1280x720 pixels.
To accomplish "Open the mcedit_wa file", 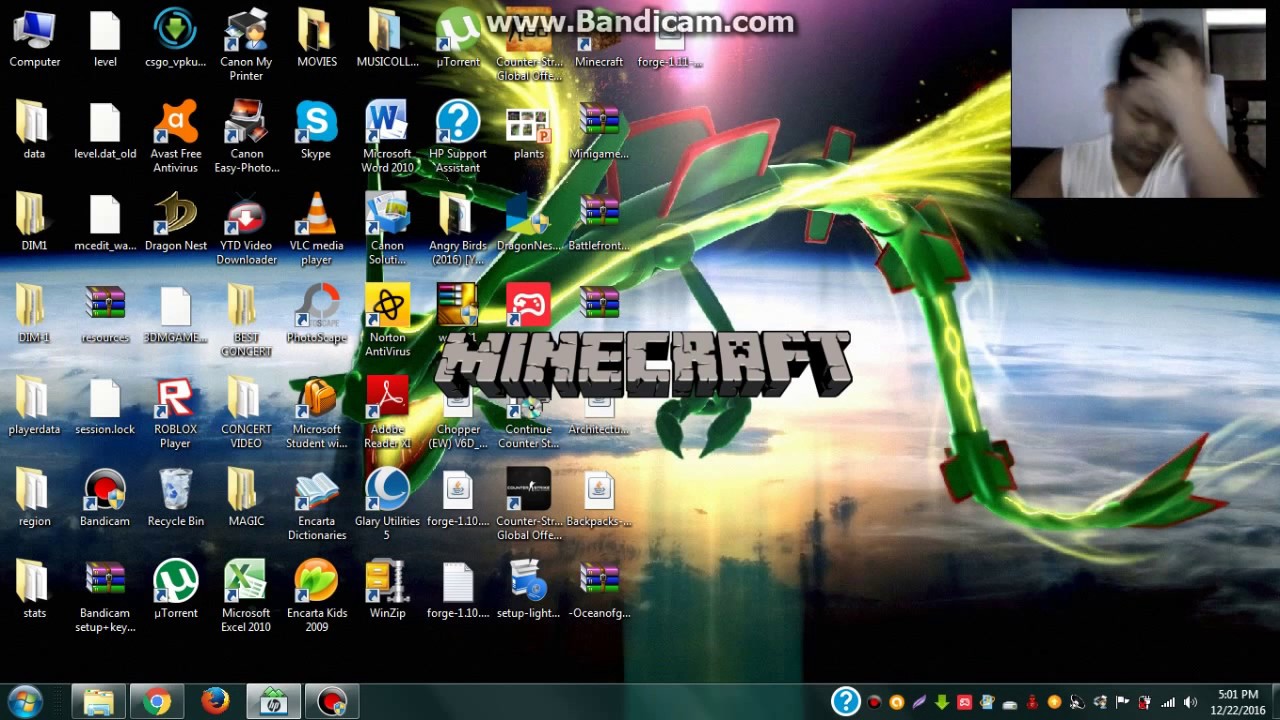I will pos(105,222).
